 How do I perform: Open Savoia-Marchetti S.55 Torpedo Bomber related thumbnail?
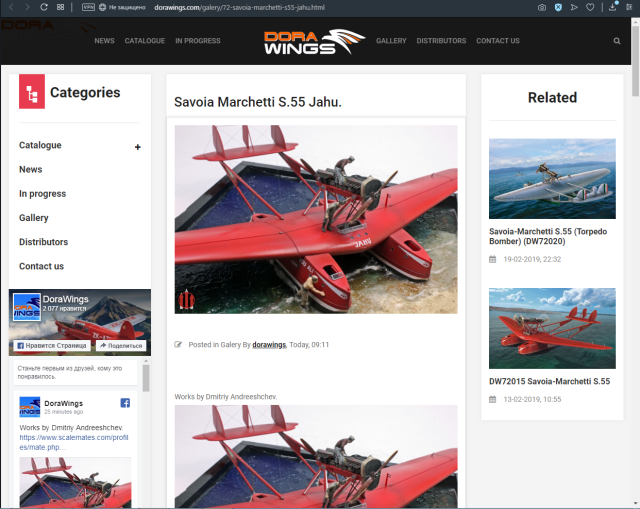pos(552,178)
